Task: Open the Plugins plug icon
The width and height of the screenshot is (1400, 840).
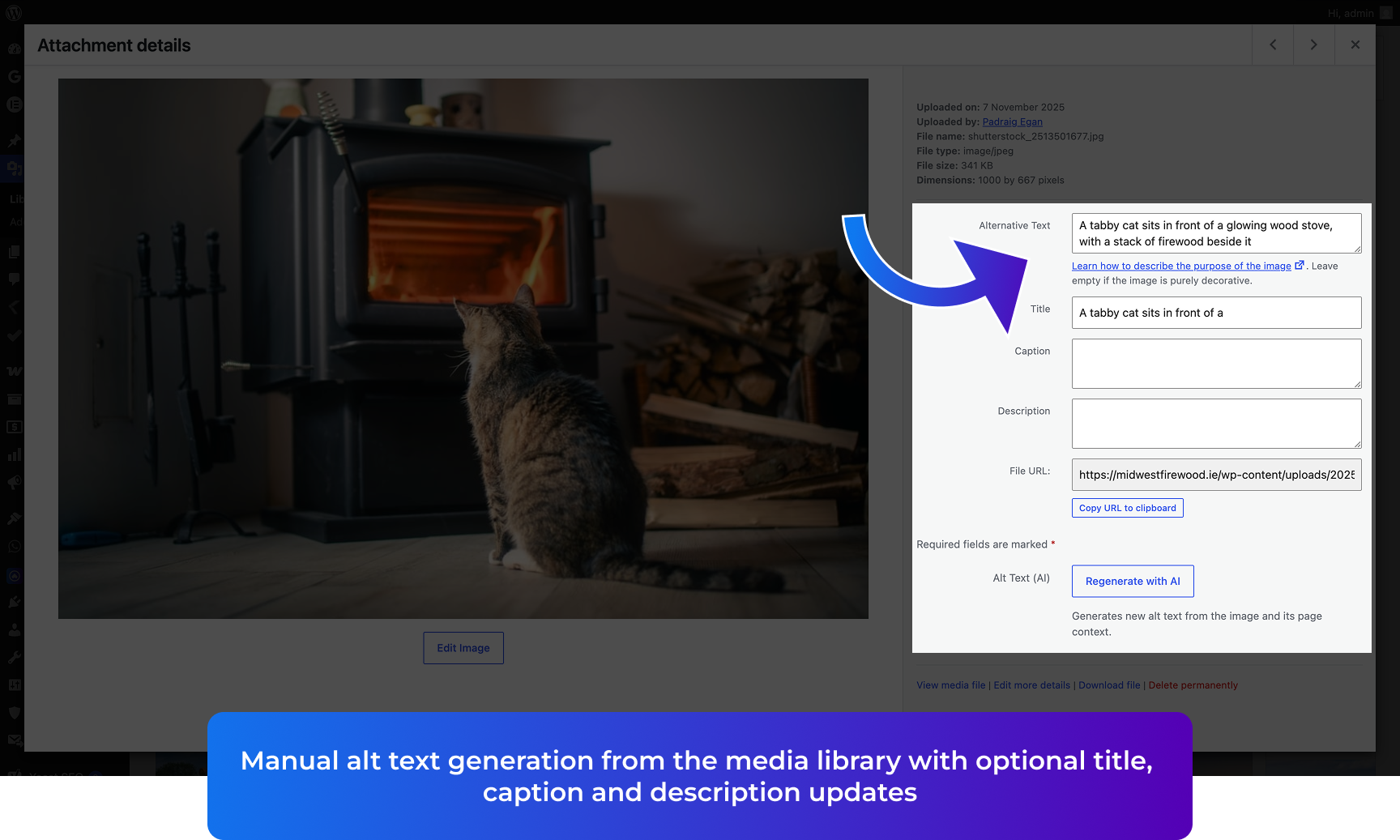Action: [14, 602]
